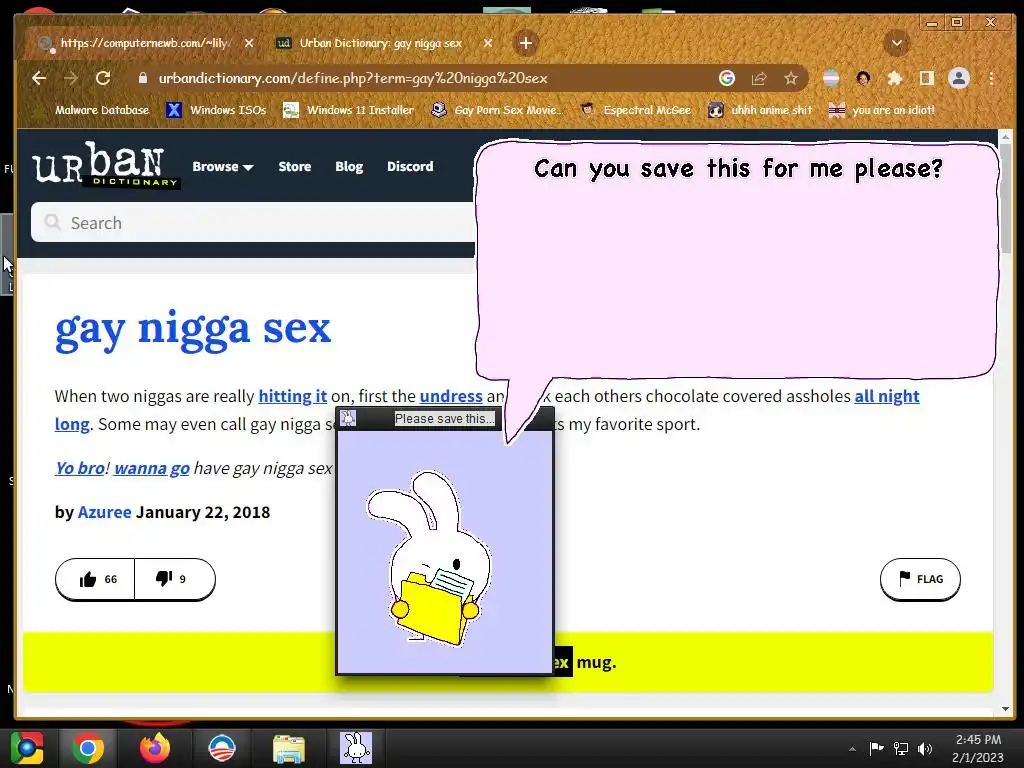Click the Google icon in the address bar
Viewport: 1024px width, 768px height.
[727, 78]
